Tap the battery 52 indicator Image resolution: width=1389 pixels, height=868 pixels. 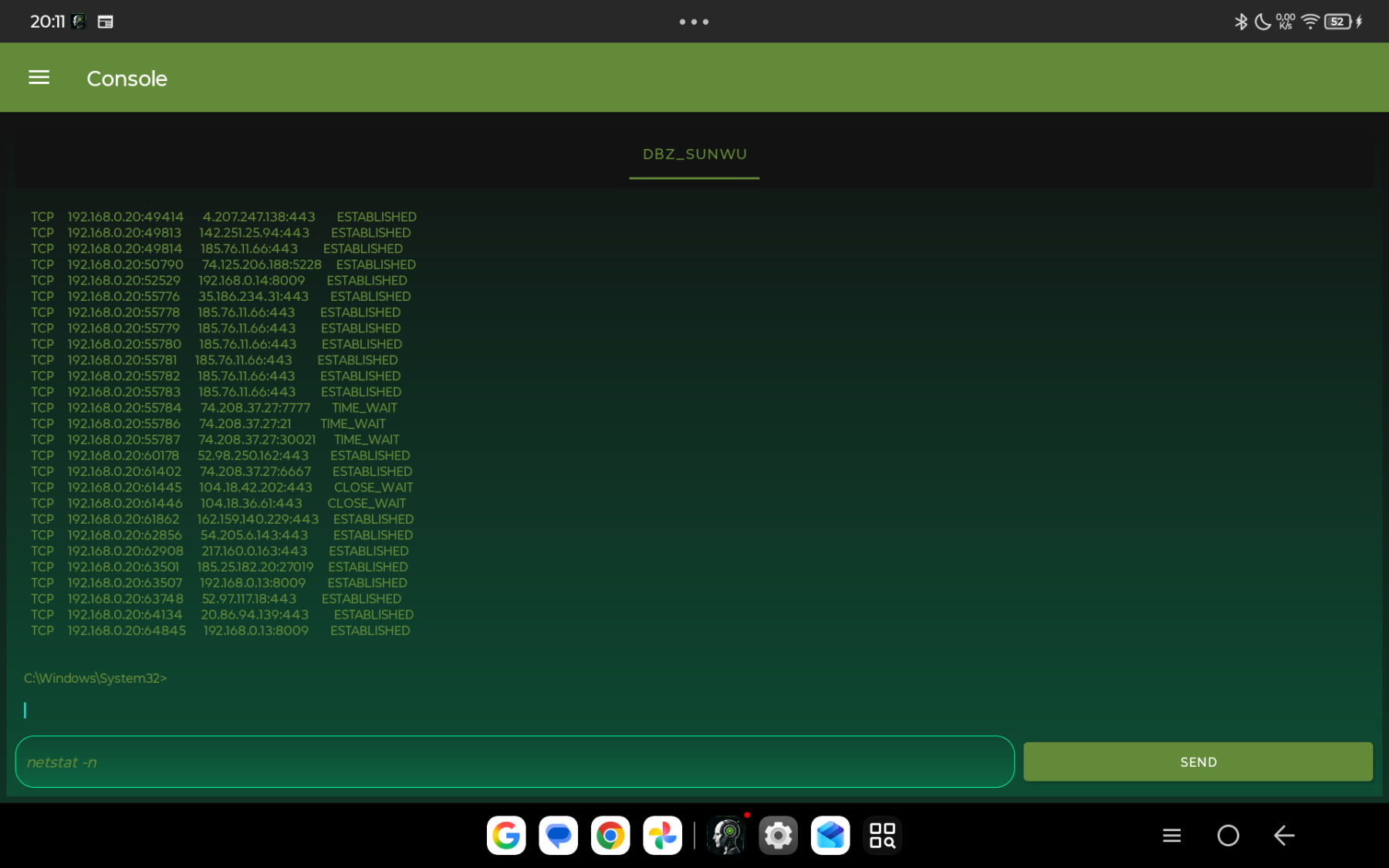point(1338,22)
